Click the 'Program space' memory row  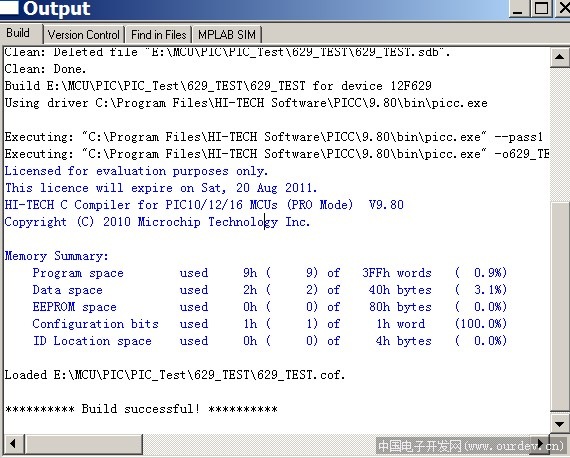coord(269,273)
